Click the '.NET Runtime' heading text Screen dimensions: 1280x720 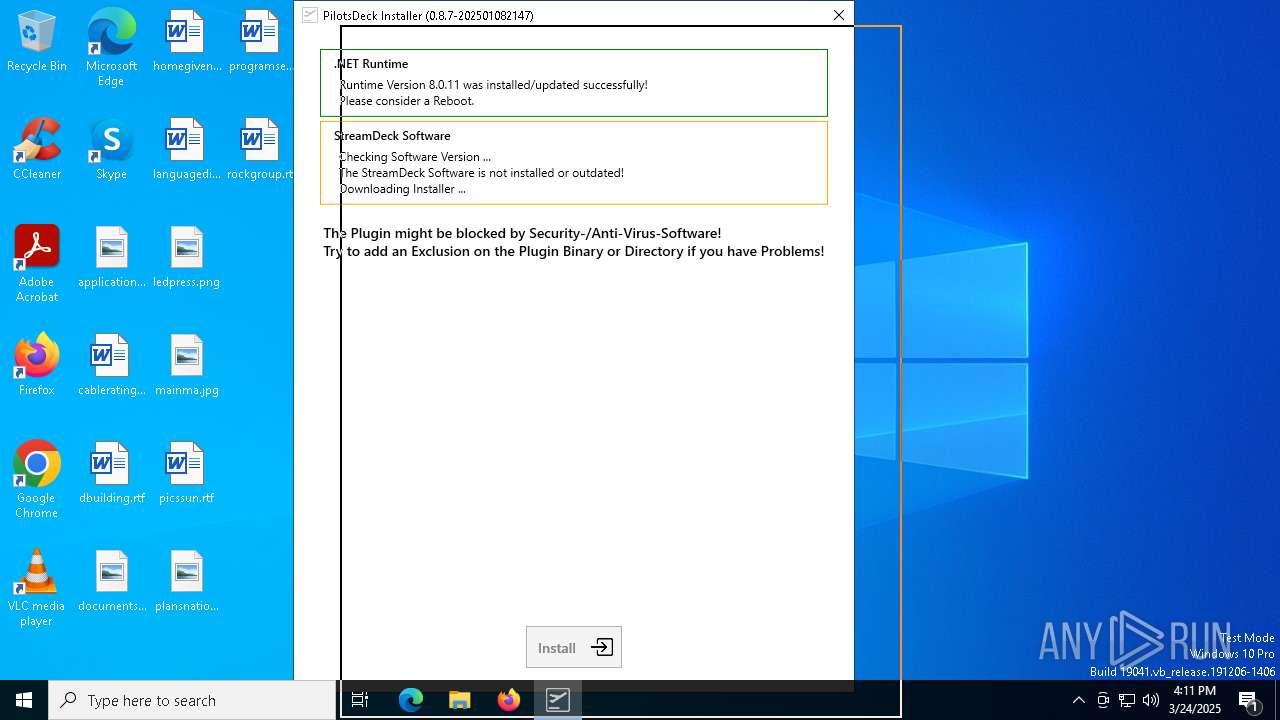[371, 64]
